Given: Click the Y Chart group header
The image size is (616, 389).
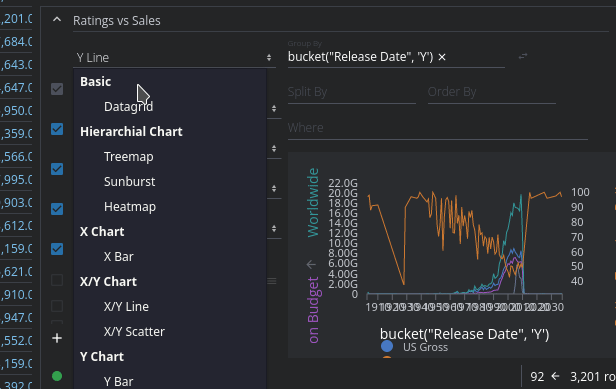Looking at the screenshot, I should 102,357.
